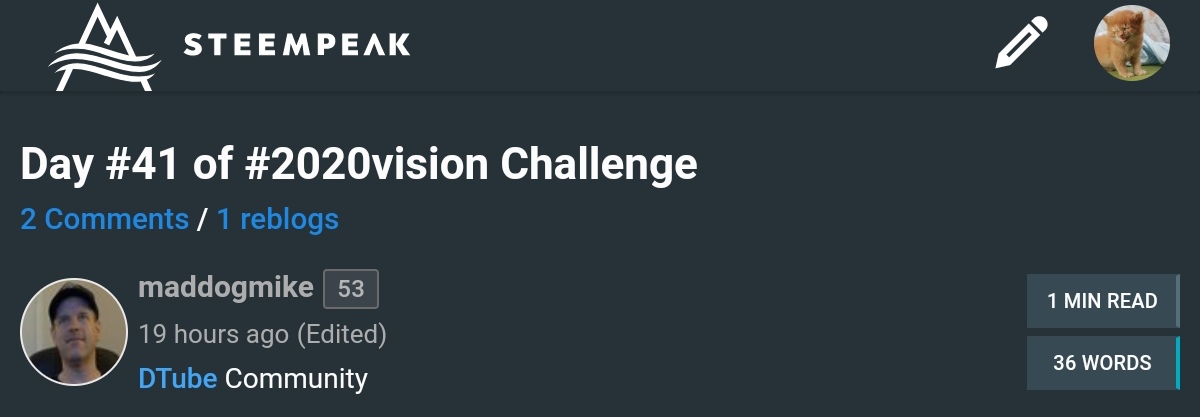Open the 2 Comments link
The image size is (1200, 417).
tap(104, 219)
